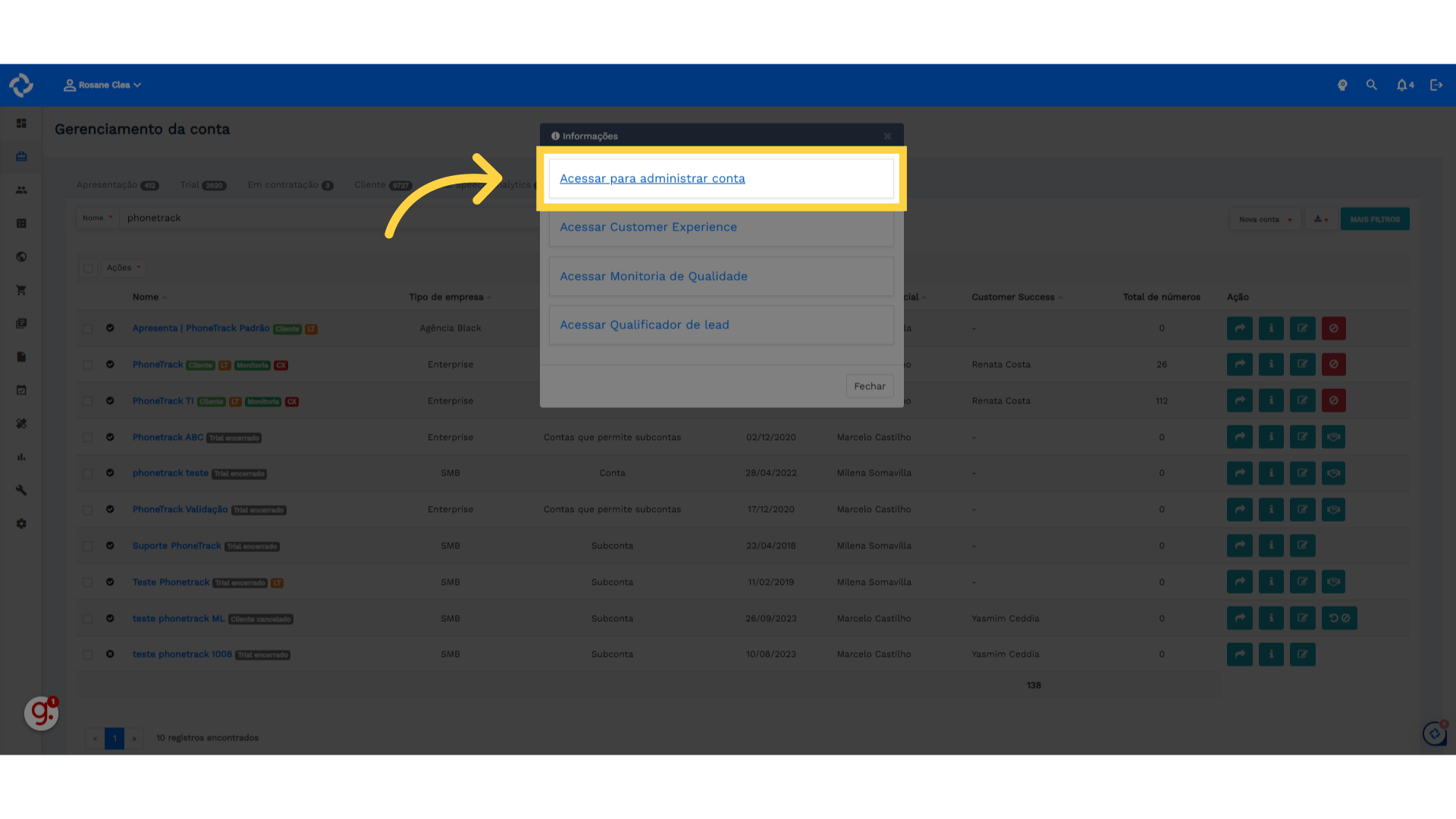Click Acessar para administrar conta link
The height and width of the screenshot is (819, 1456).
652,178
